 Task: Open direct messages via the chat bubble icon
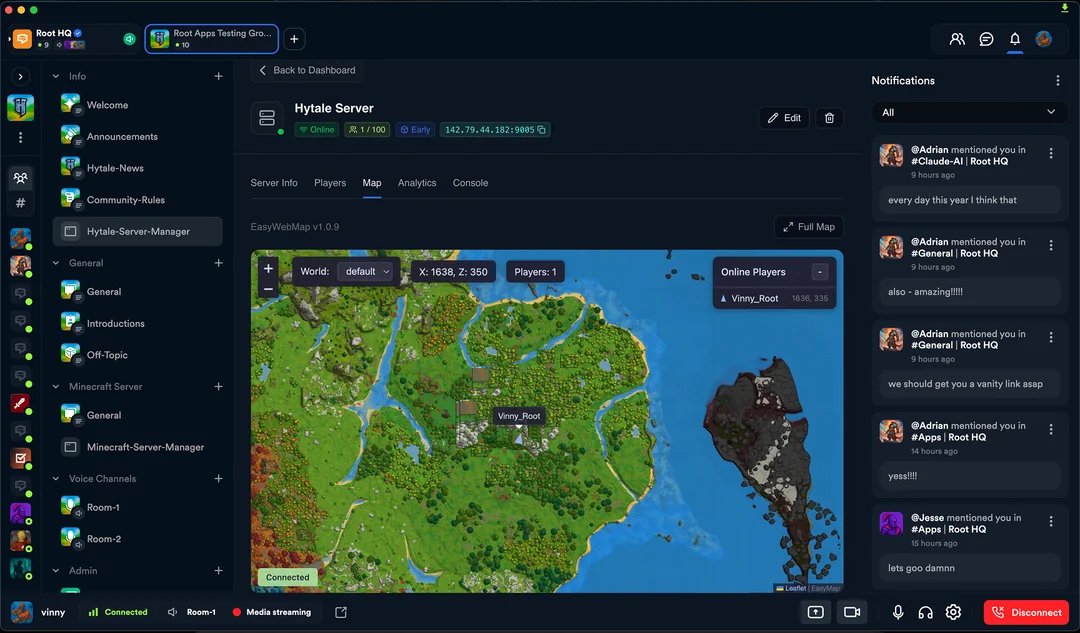pos(985,38)
